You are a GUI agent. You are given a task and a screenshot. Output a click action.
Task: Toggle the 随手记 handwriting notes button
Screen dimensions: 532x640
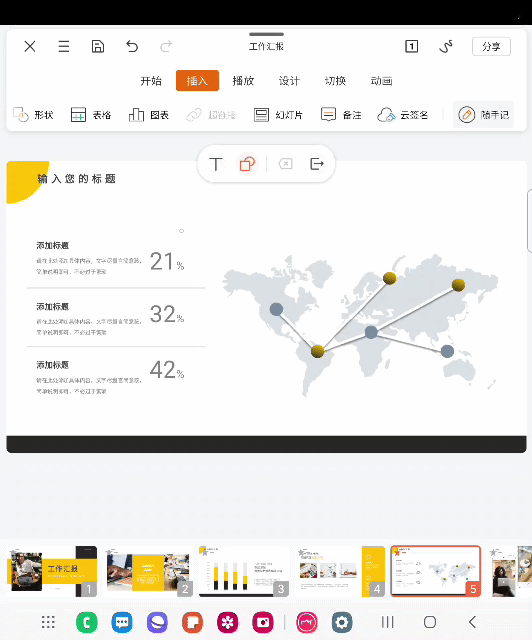(483, 115)
